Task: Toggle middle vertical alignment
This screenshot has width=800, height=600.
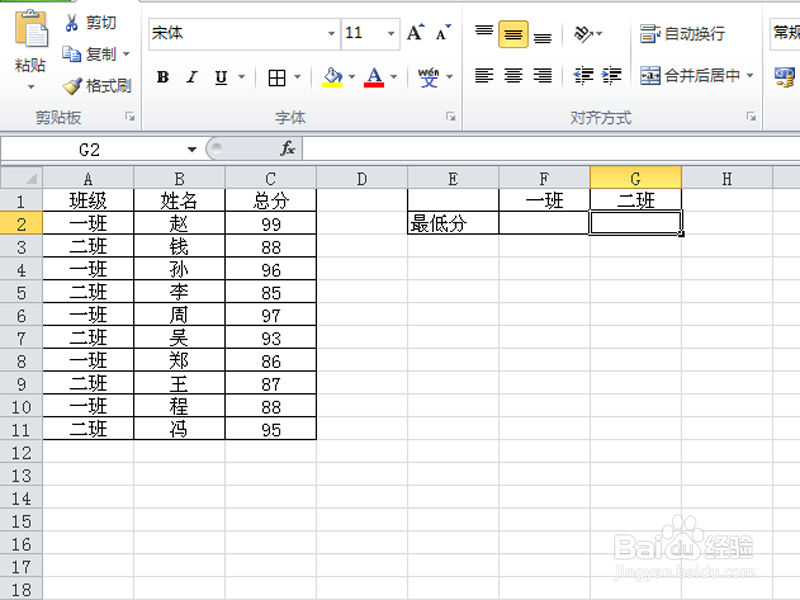Action: pos(513,34)
